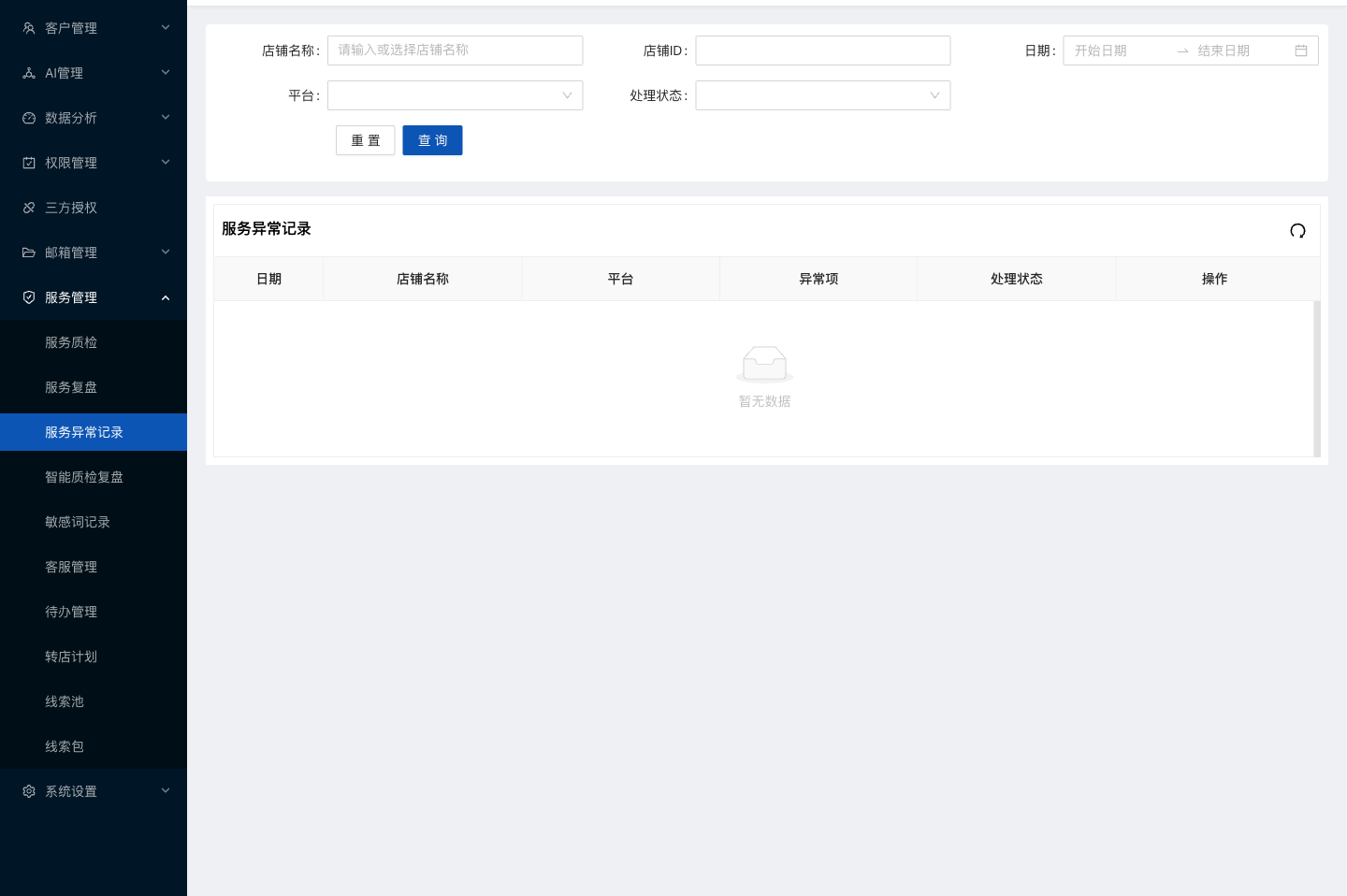Expand the 邮箱管理 menu chevron
Screen dimensions: 1347x896
click(166, 253)
